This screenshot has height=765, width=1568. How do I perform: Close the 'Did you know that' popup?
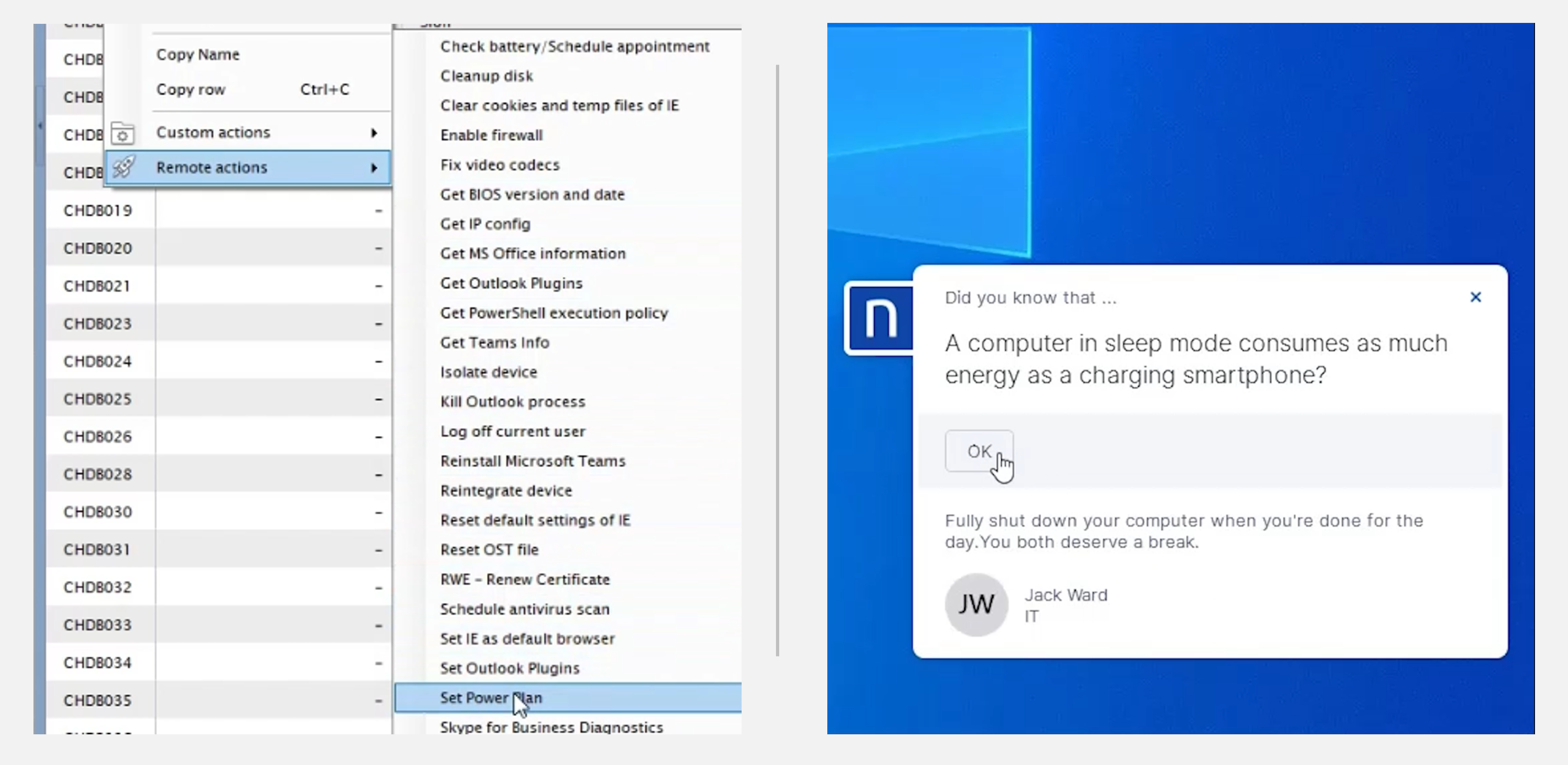1475,297
